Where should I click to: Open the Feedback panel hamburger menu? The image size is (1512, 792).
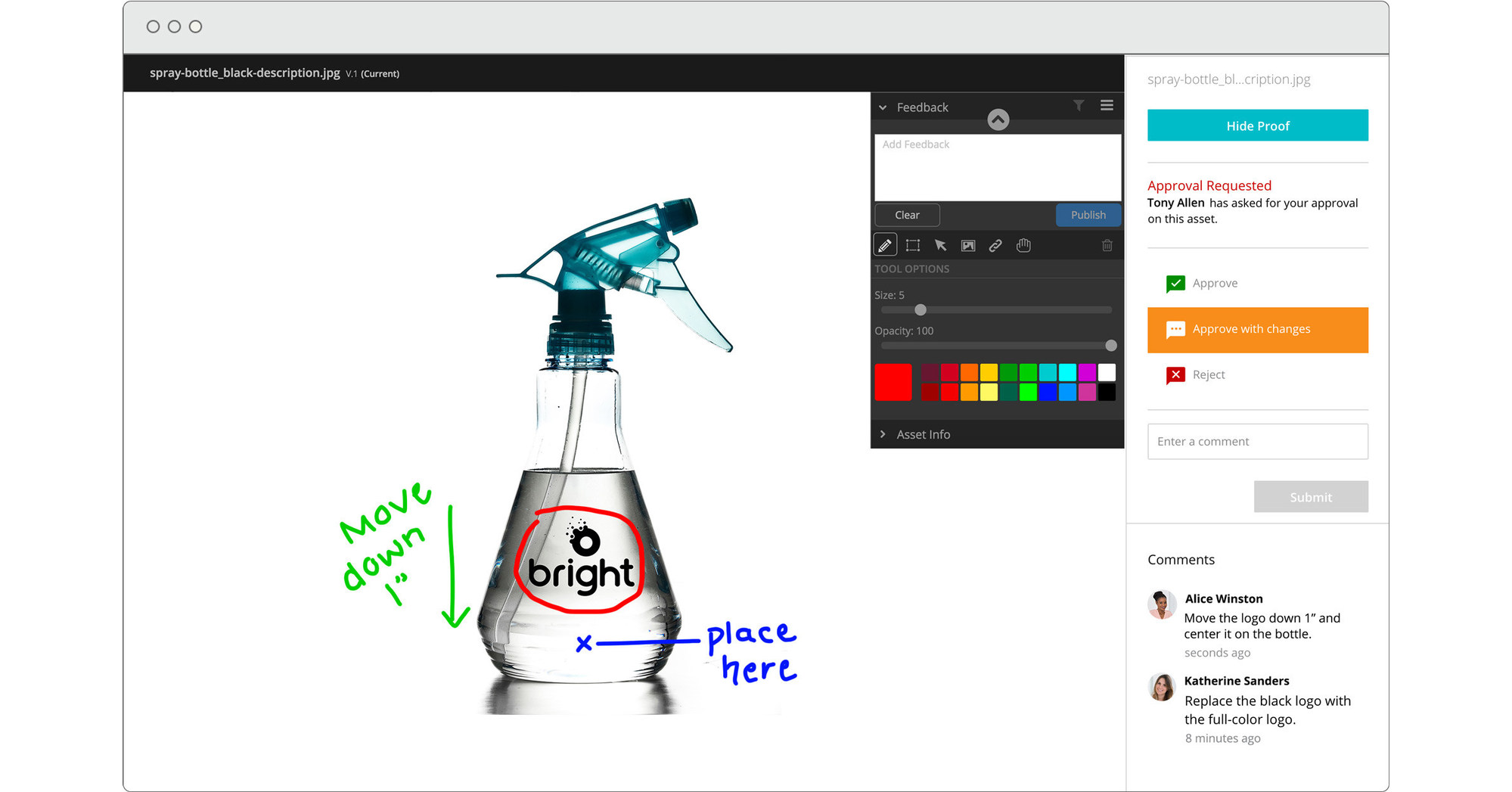coord(1107,106)
